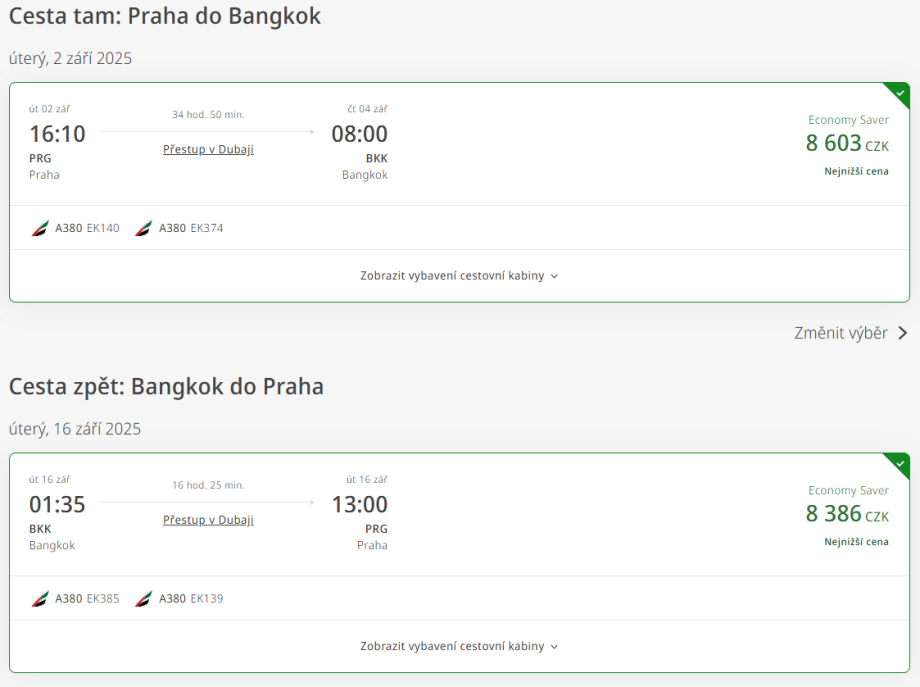
Task: Click the 34 hod. 50 min. duration label
Action: [208, 115]
